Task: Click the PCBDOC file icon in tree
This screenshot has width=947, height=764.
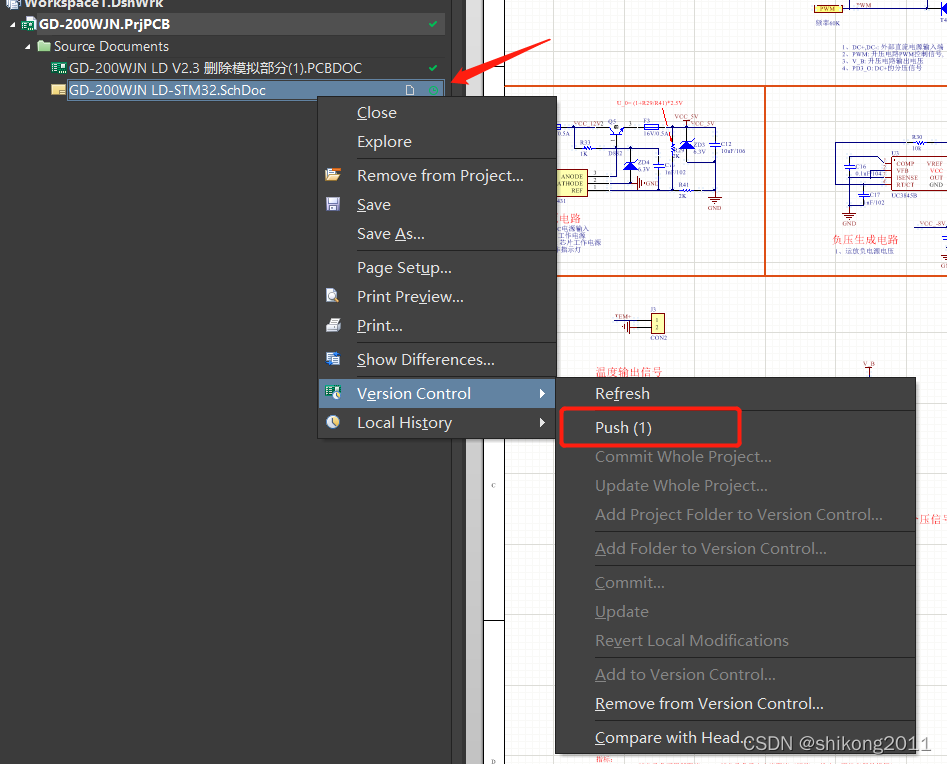Action: [59, 68]
